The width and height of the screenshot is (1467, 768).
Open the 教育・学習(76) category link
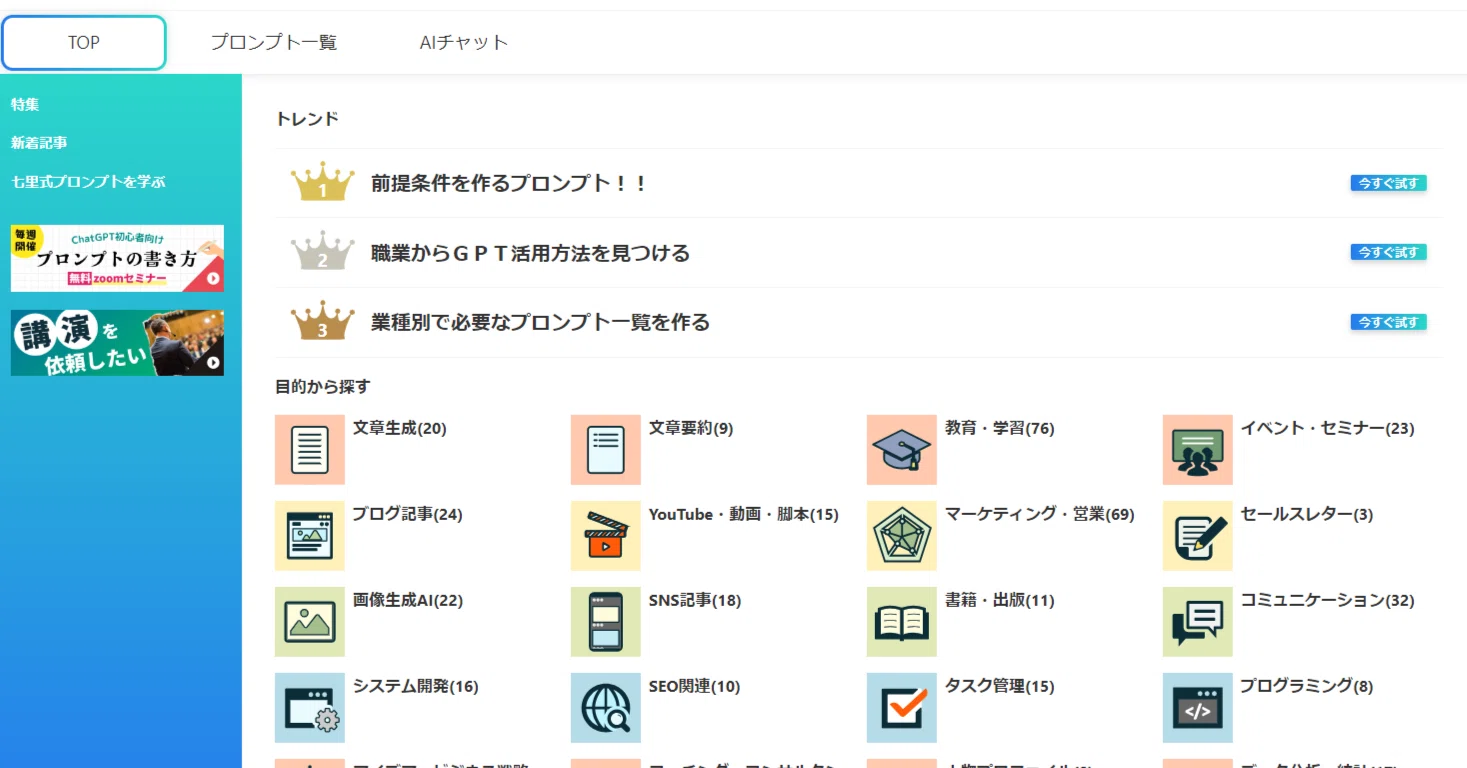(1000, 428)
